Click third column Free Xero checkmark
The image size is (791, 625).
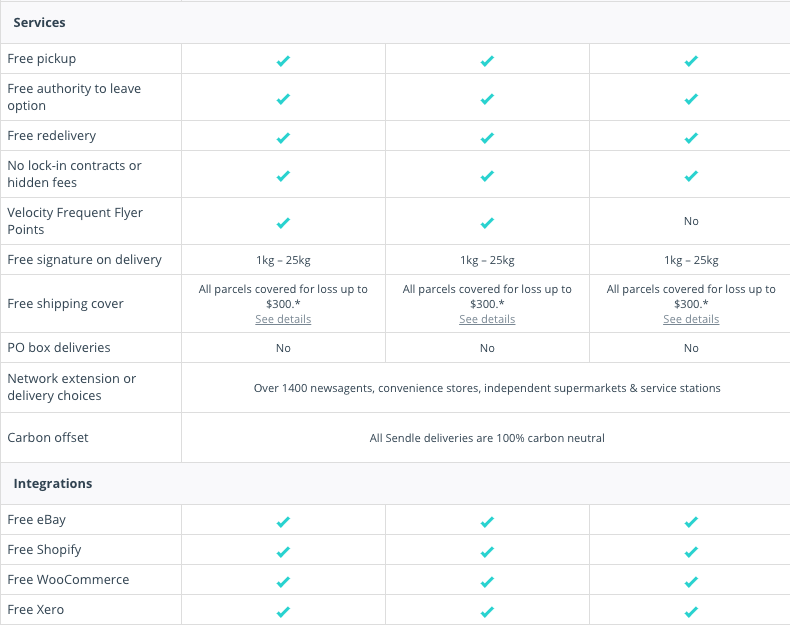point(691,612)
